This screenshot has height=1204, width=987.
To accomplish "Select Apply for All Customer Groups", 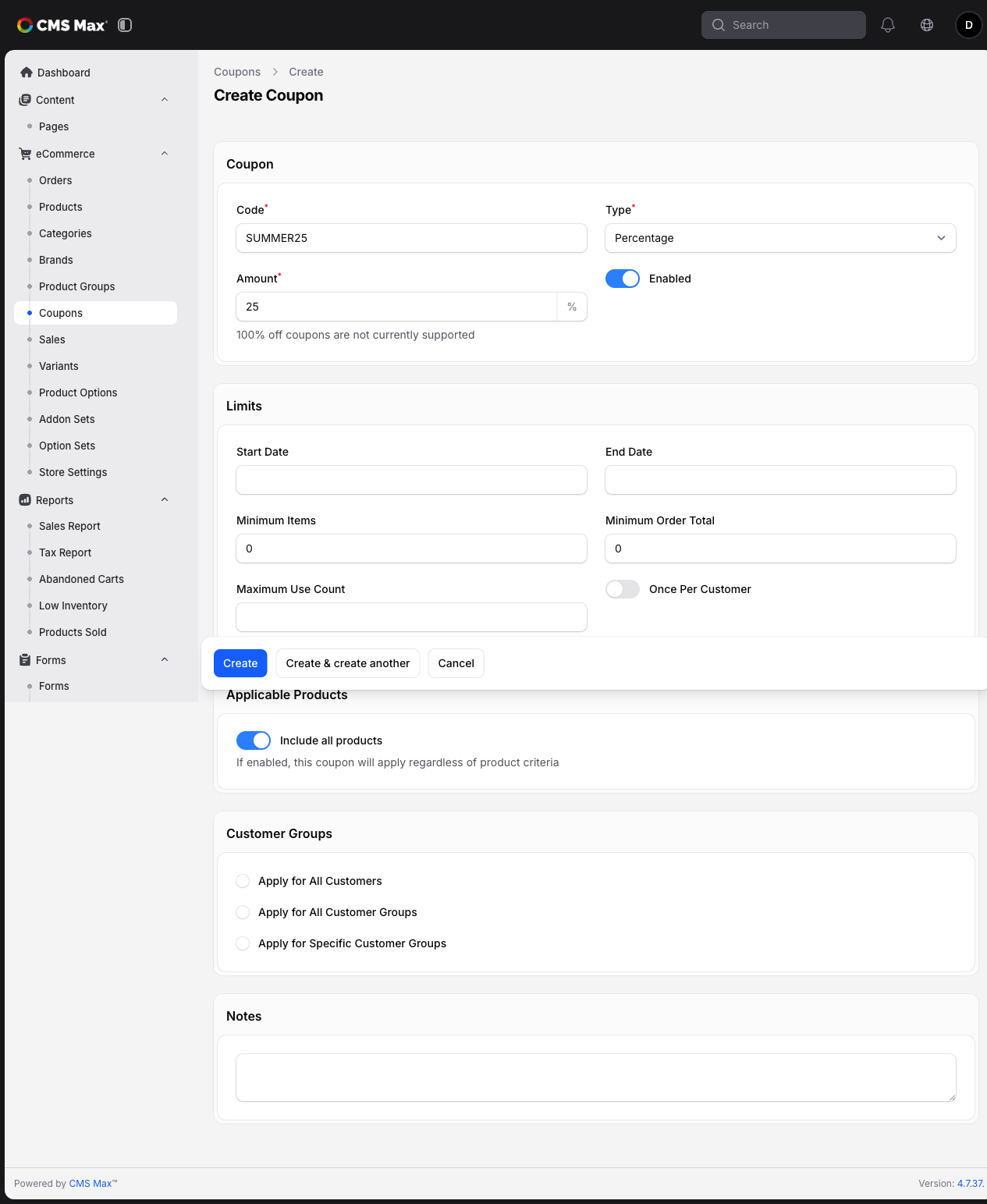I will point(243,912).
